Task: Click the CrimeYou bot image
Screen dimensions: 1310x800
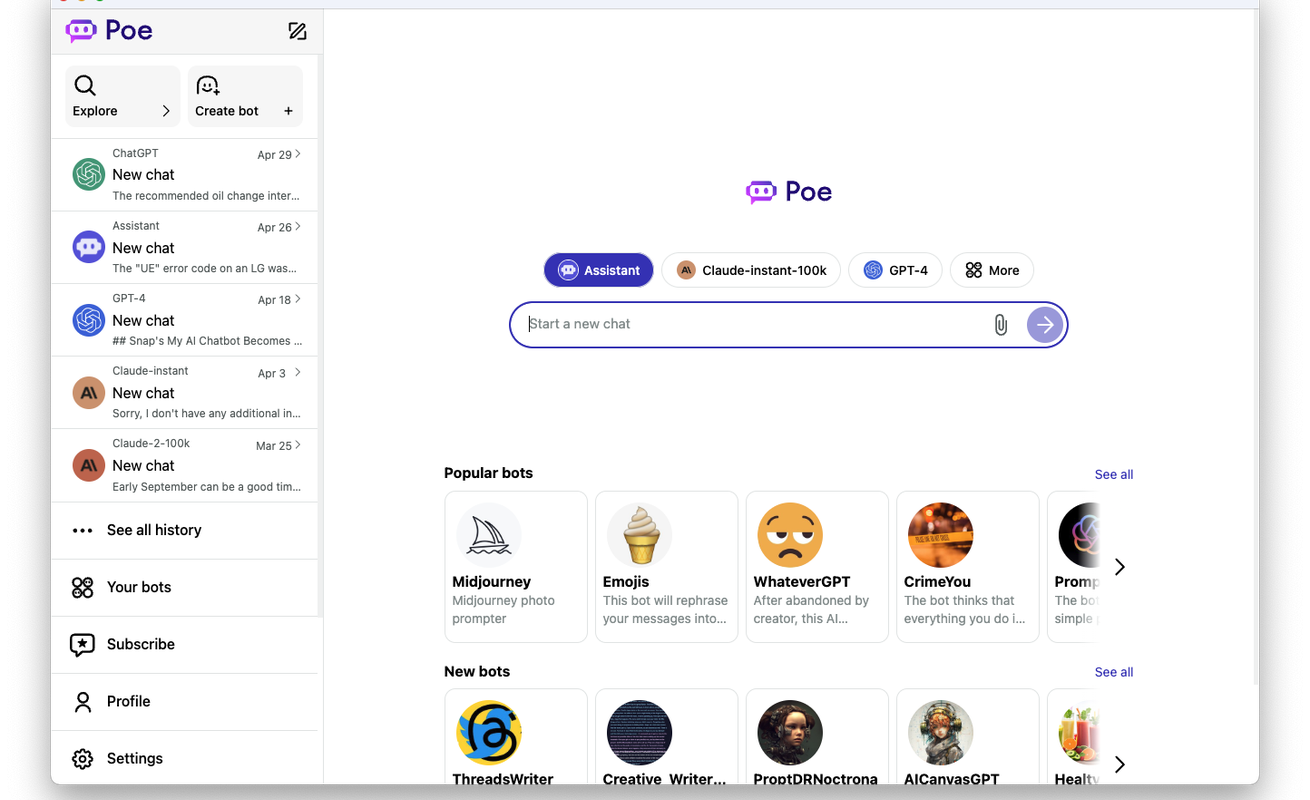Action: [x=940, y=535]
